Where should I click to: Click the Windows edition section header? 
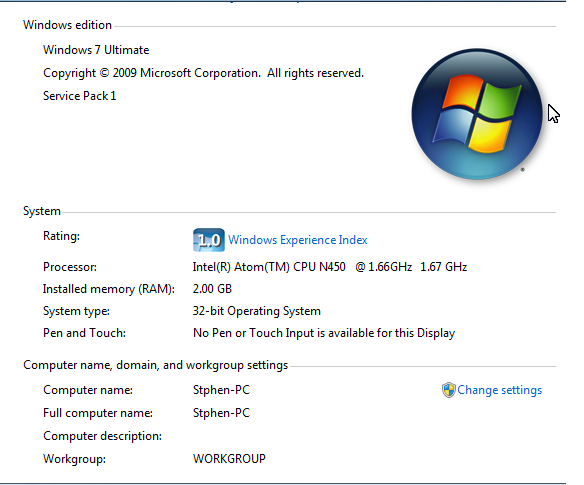[x=67, y=25]
